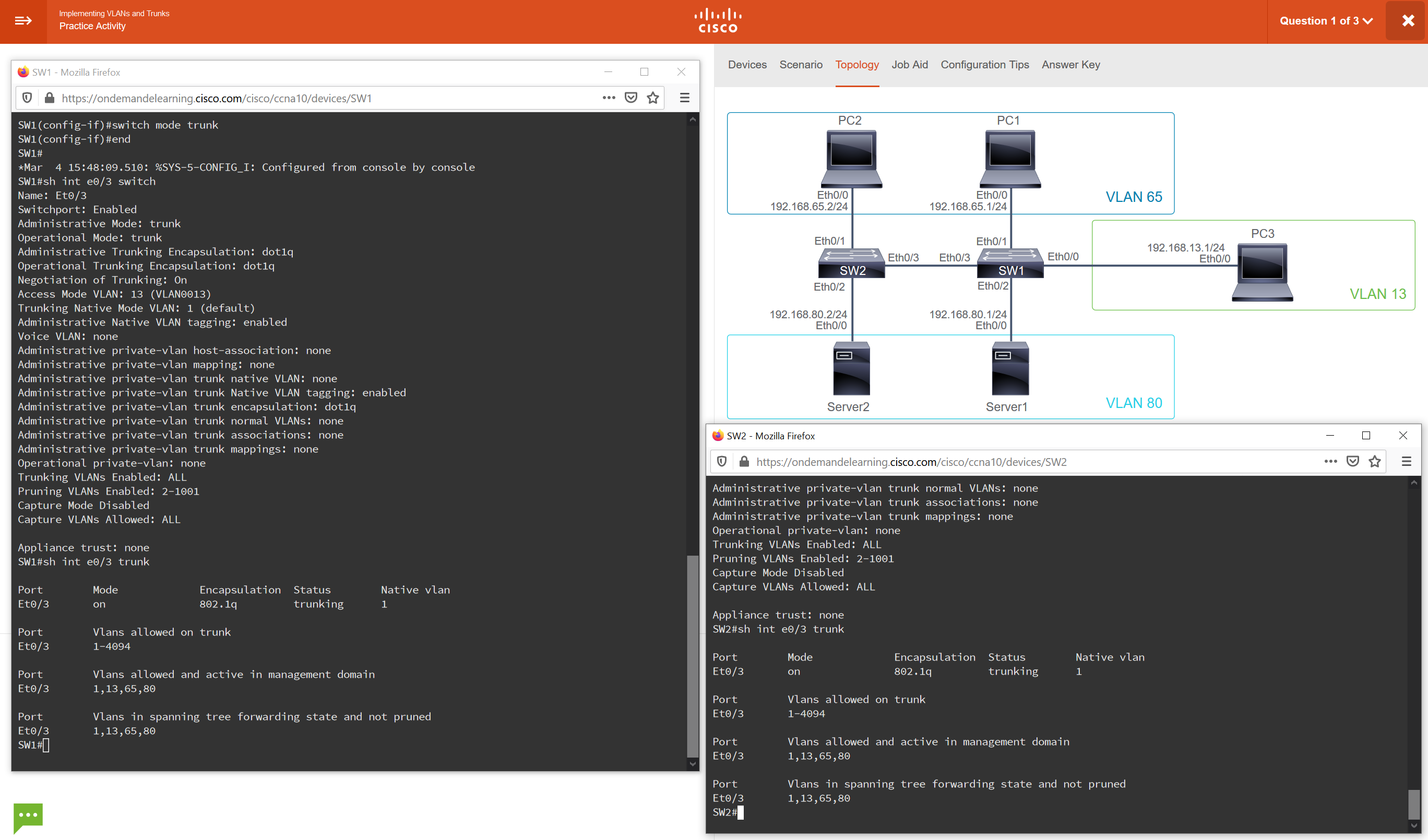Click 'Access Mode VLAN: 13 (VLAN0013)' line
1428x840 pixels.
point(114,294)
